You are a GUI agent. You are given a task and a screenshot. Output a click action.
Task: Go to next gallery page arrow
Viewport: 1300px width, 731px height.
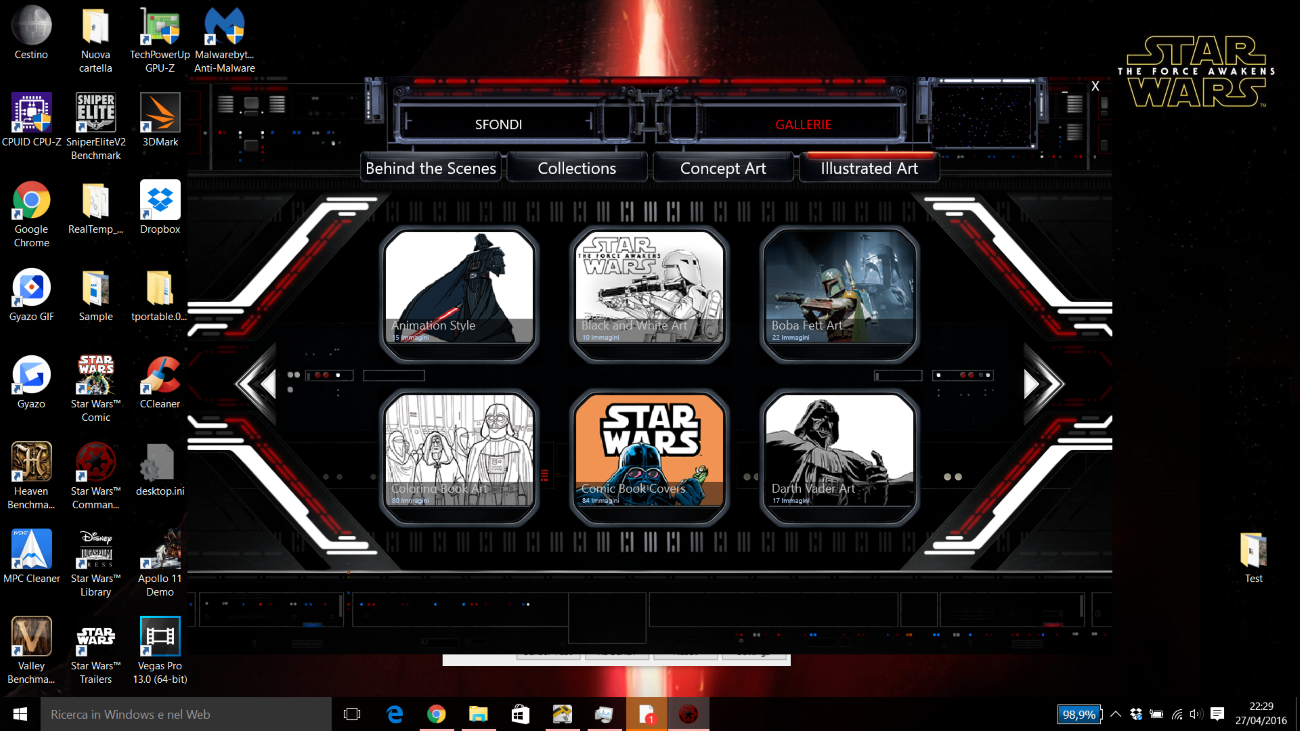pyautogui.click(x=1042, y=384)
